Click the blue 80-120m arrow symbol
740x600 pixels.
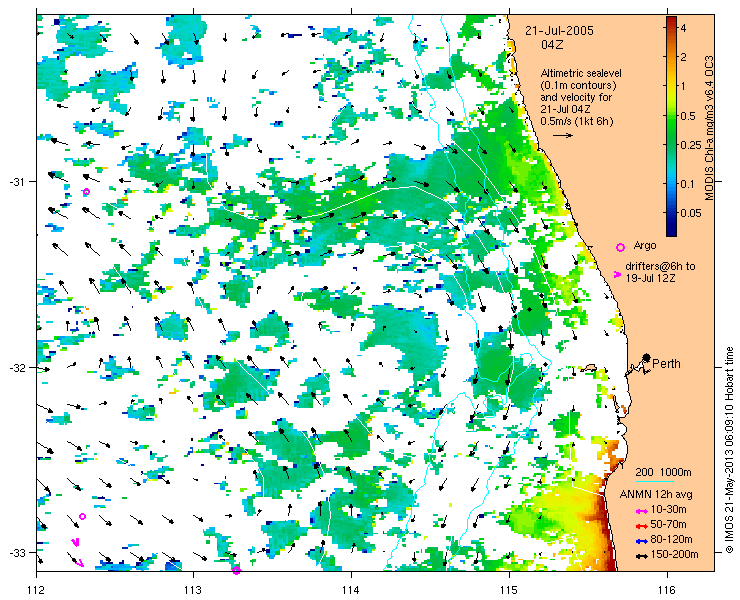[x=641, y=541]
